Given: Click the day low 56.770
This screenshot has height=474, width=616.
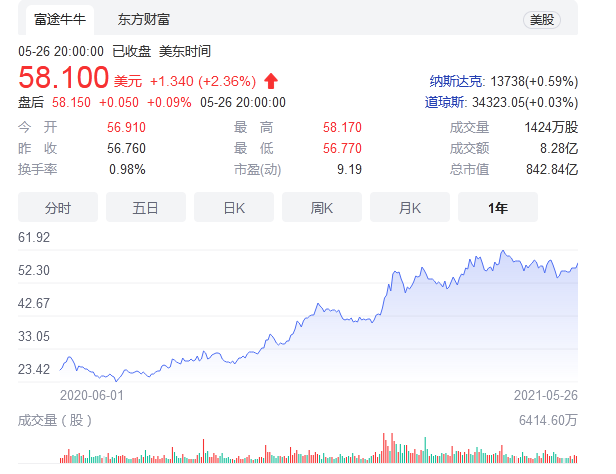Looking at the screenshot, I should pyautogui.click(x=342, y=148).
